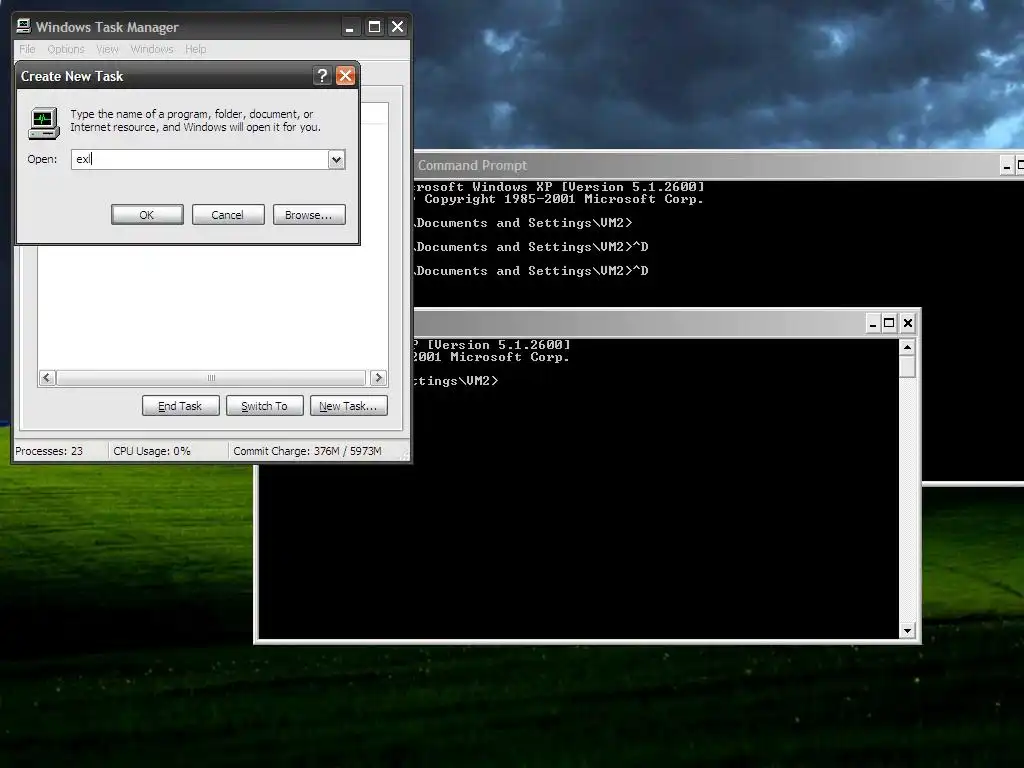Click the task list left scroll arrow
This screenshot has width=1024, height=768.
(47, 377)
